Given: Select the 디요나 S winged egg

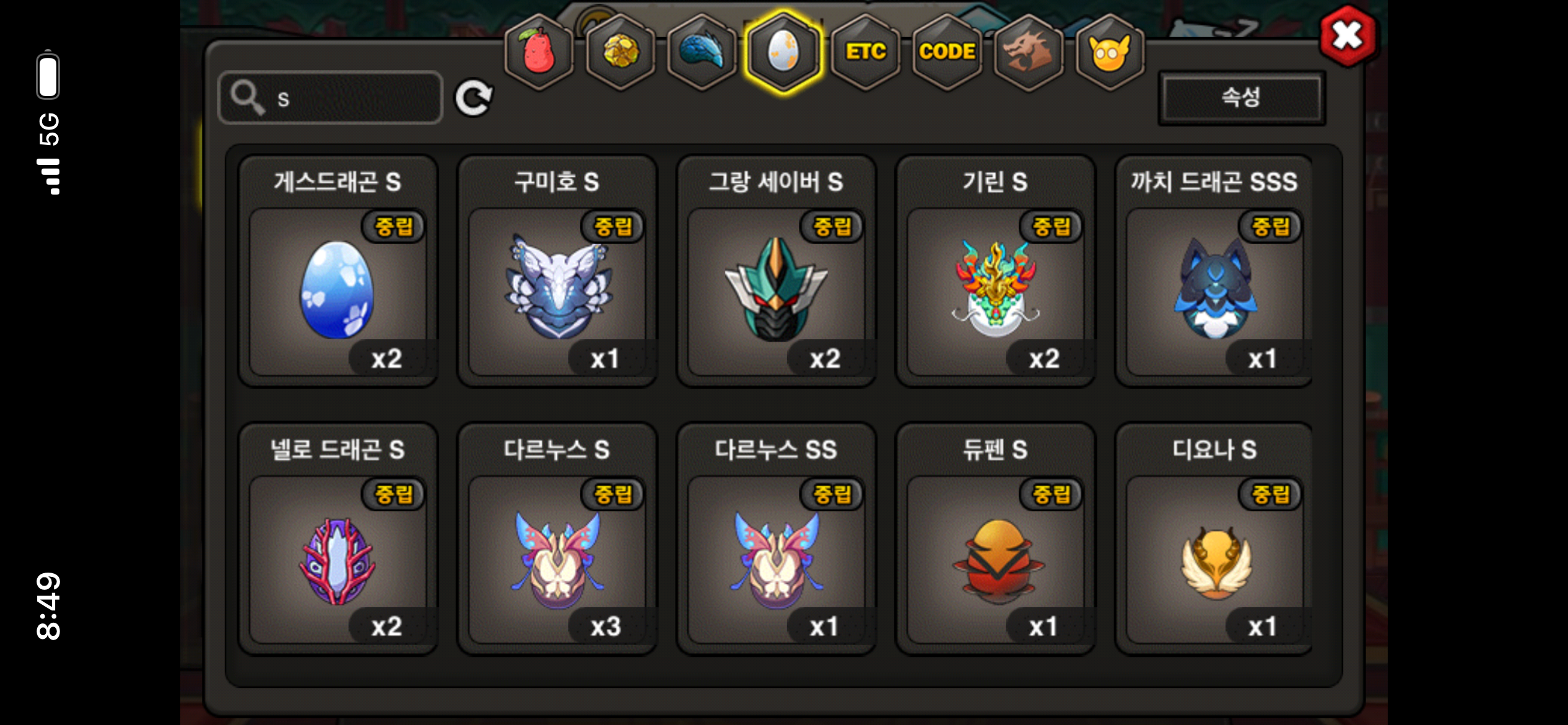Looking at the screenshot, I should click(1214, 539).
